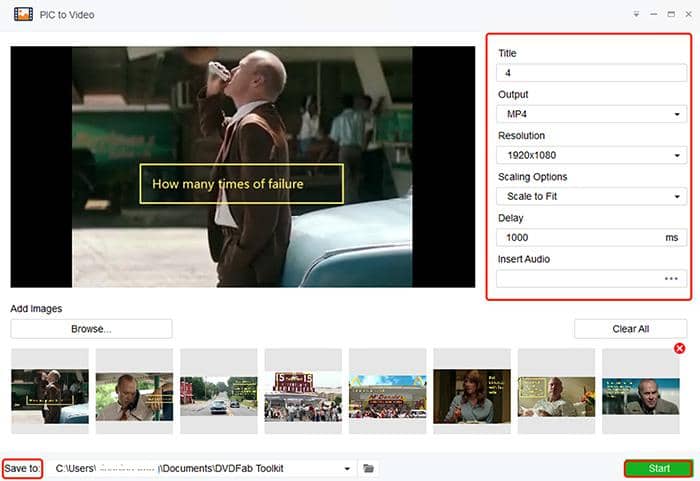Viewport: 700px width, 481px height.
Task: Maximize the PIC to Video window
Action: (x=671, y=14)
